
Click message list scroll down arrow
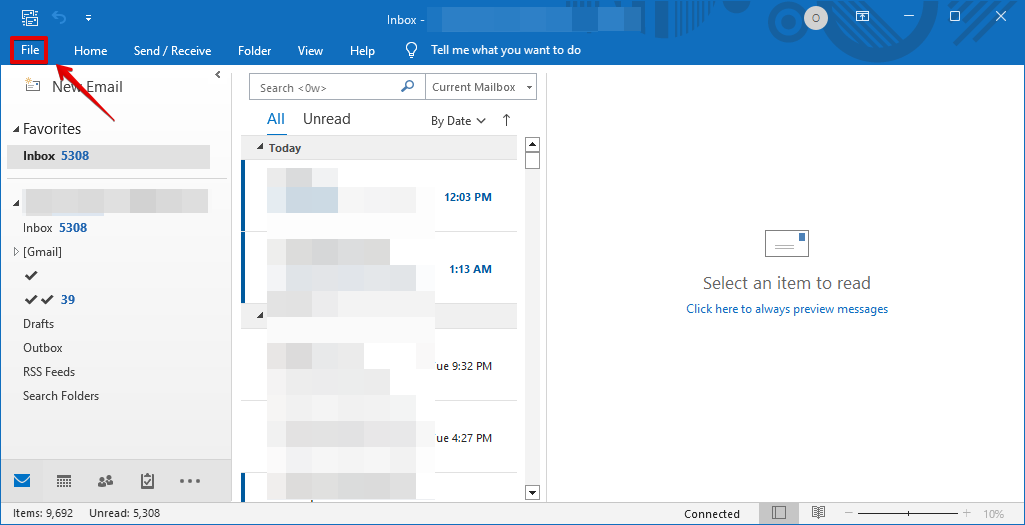point(532,492)
